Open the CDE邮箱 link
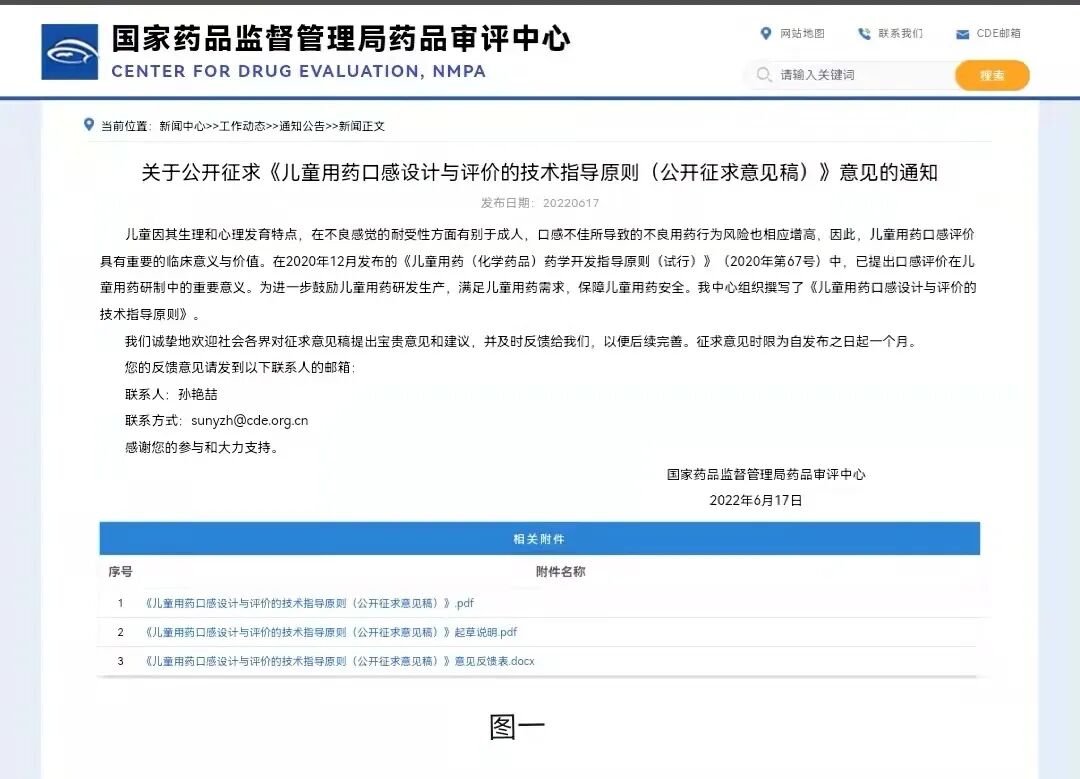 pyautogui.click(x=998, y=33)
